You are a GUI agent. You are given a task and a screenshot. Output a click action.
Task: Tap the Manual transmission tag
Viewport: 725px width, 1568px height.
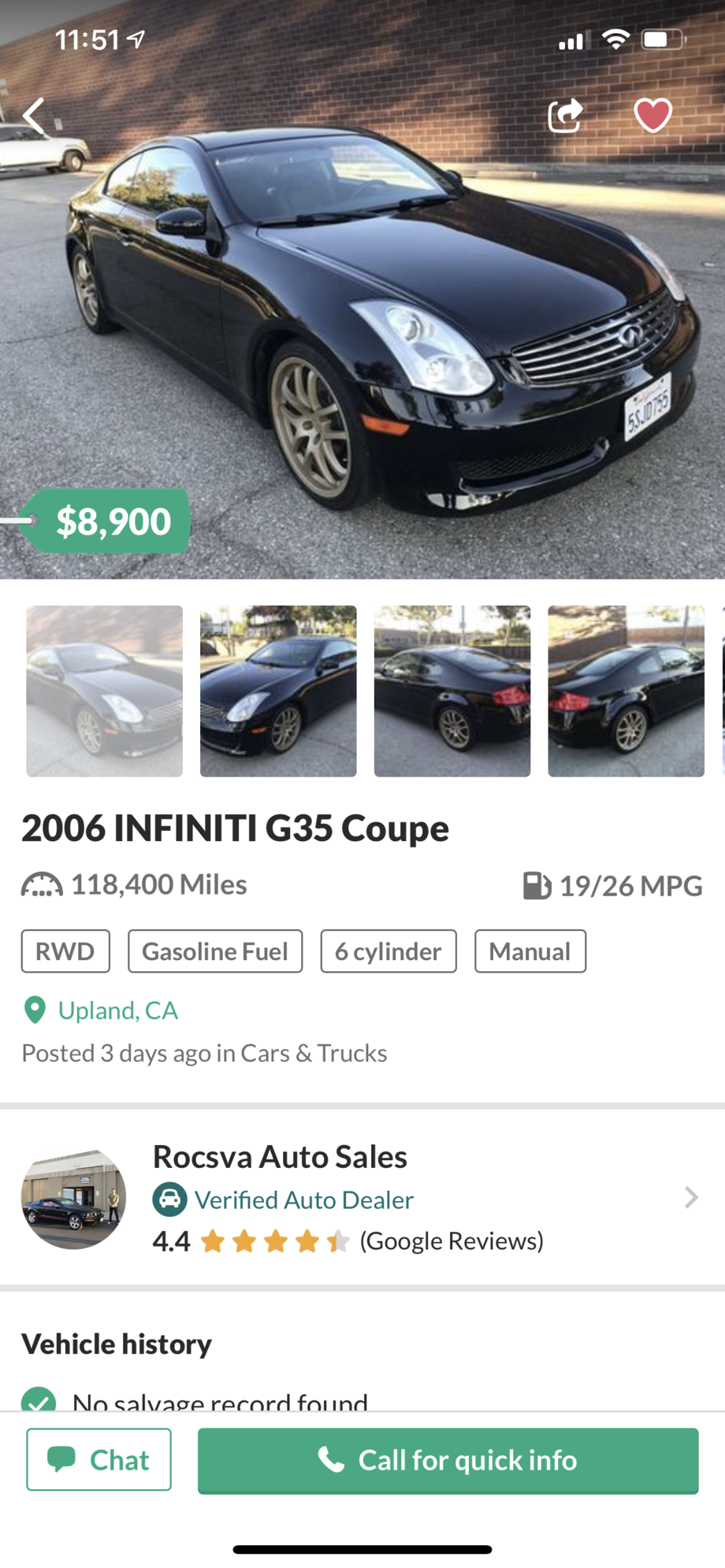(x=530, y=951)
